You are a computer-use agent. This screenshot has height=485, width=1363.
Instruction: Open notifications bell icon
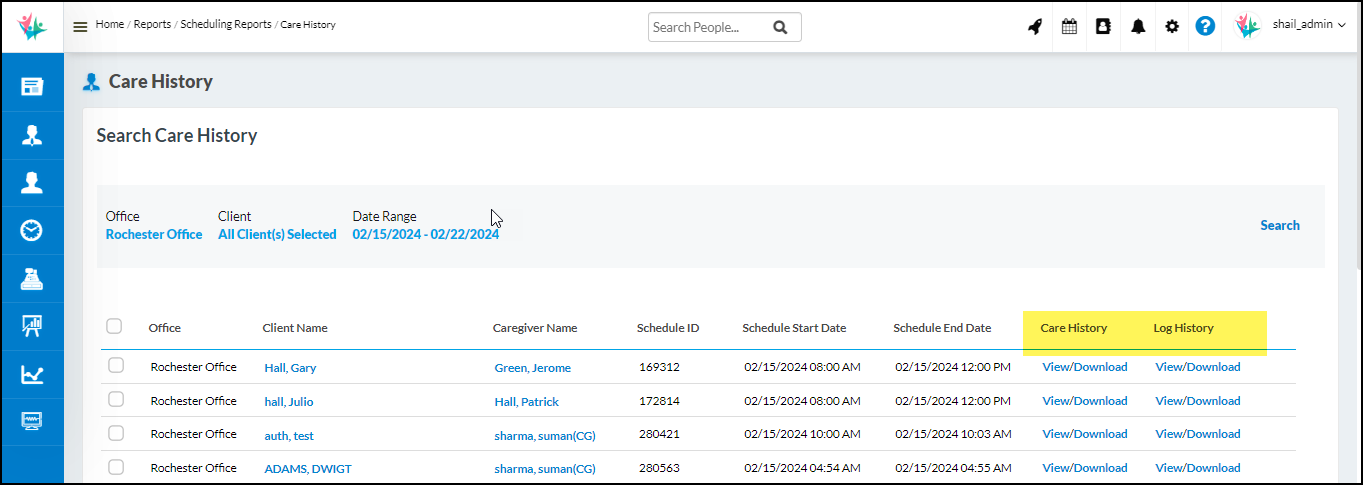point(1138,27)
